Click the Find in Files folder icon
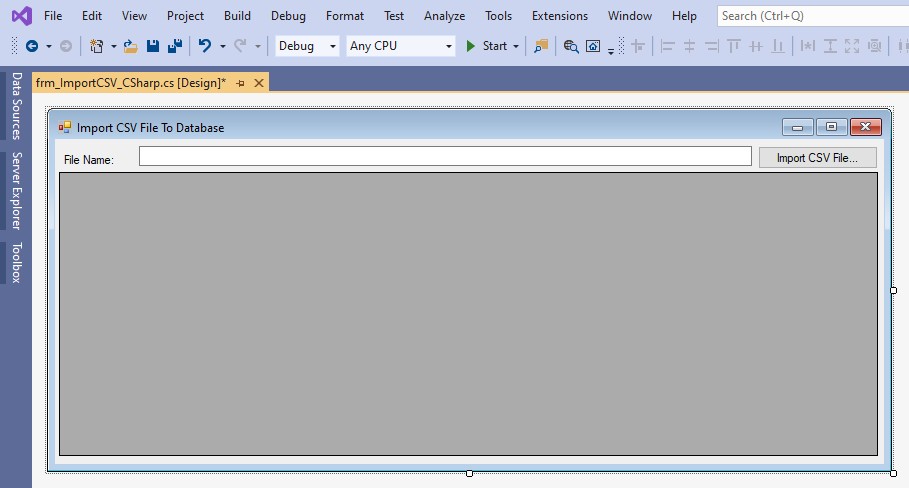 [x=541, y=46]
